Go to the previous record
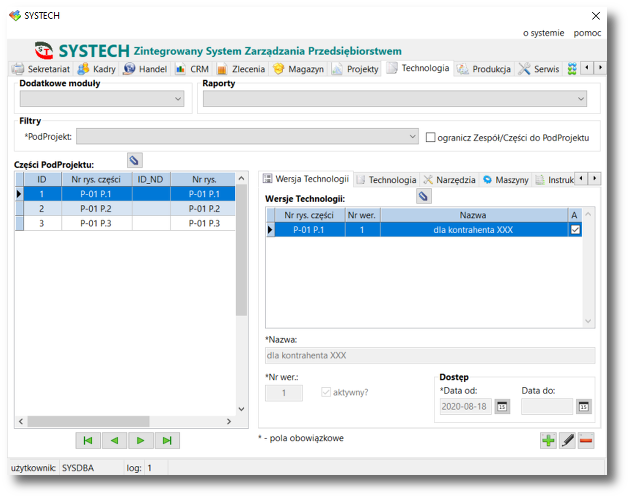 tap(114, 441)
